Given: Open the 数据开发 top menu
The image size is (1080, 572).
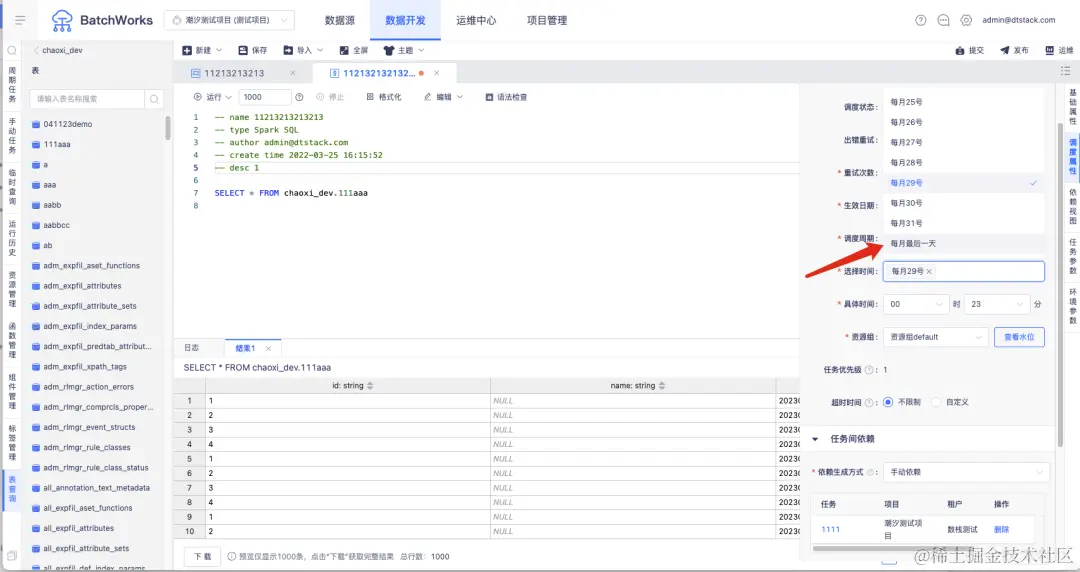Looking at the screenshot, I should [x=405, y=21].
